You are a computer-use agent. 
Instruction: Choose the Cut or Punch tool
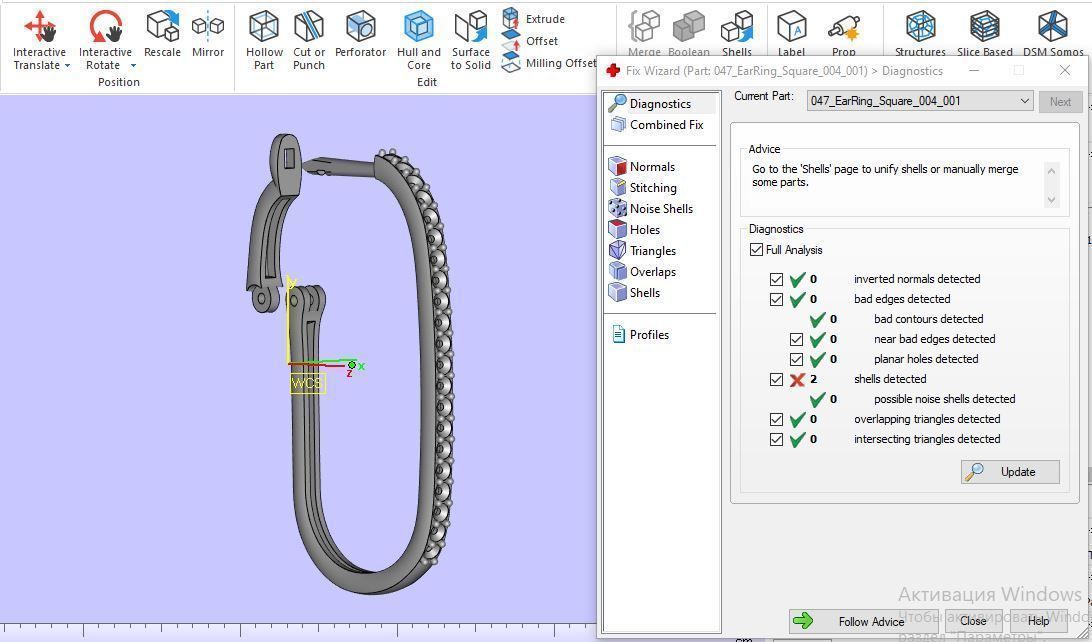click(309, 40)
